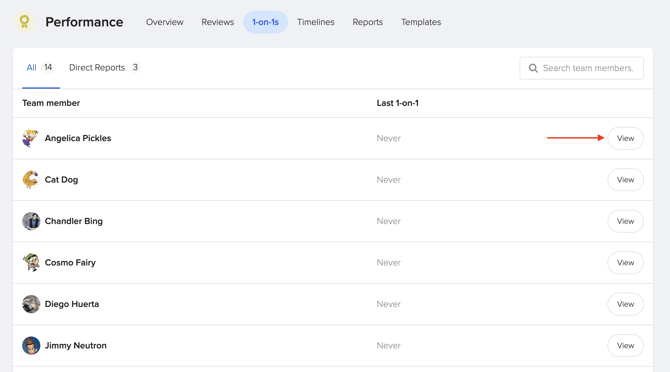Click Diego Huerta's profile photo
Image resolution: width=670 pixels, height=372 pixels.
pos(31,304)
